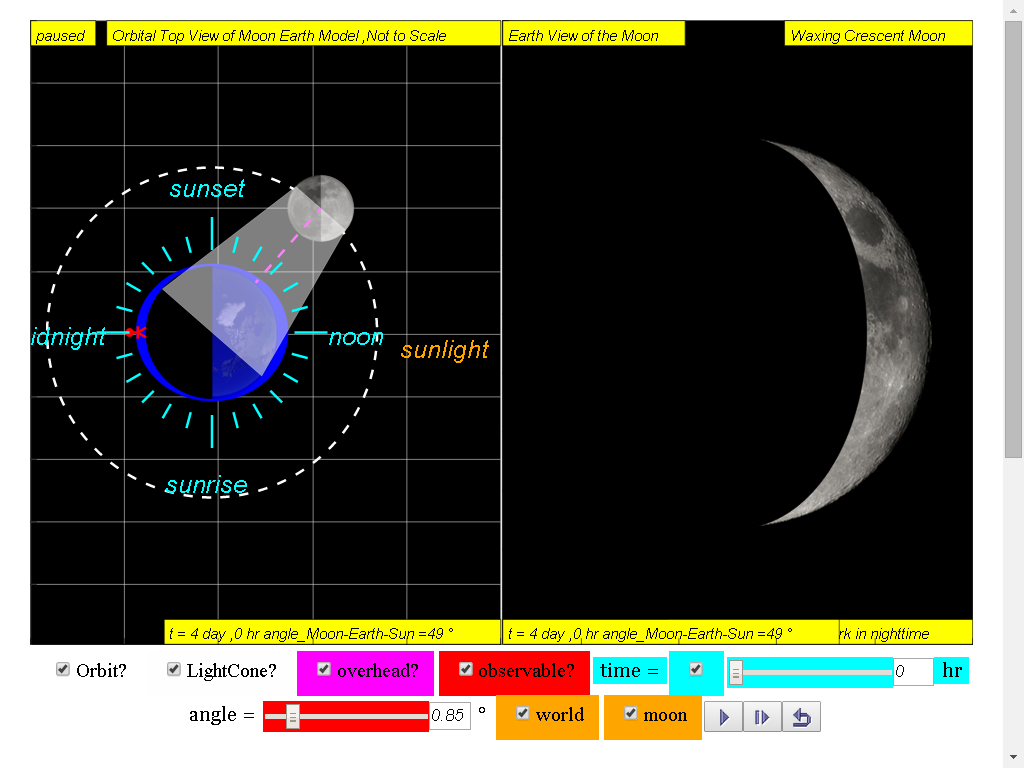Toggle the world checkbox
The image size is (1024, 768).
click(x=522, y=713)
